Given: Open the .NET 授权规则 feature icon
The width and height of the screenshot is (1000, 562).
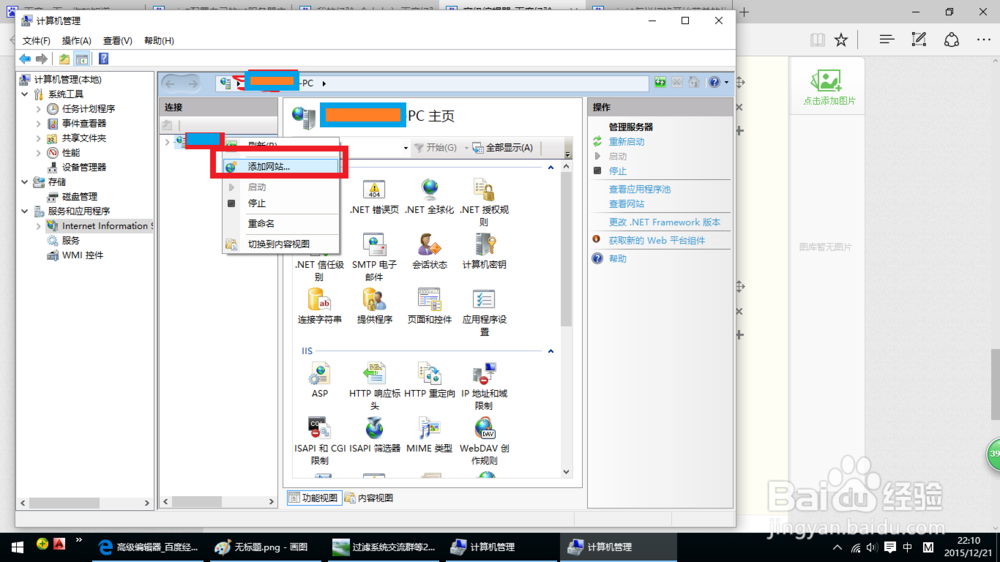Looking at the screenshot, I should click(484, 202).
